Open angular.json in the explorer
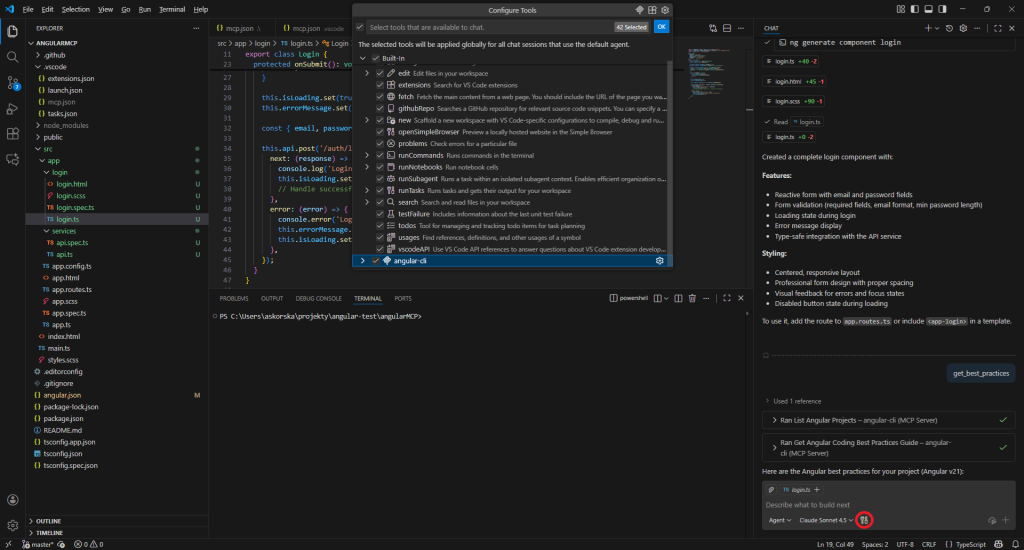Screen dimensions: 1024x550 tap(62, 395)
